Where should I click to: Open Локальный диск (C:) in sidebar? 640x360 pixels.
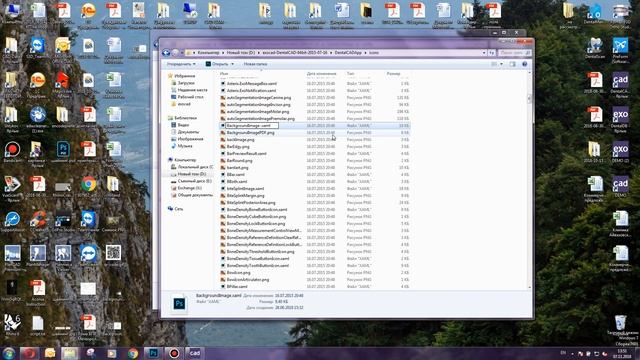click(x=195, y=167)
